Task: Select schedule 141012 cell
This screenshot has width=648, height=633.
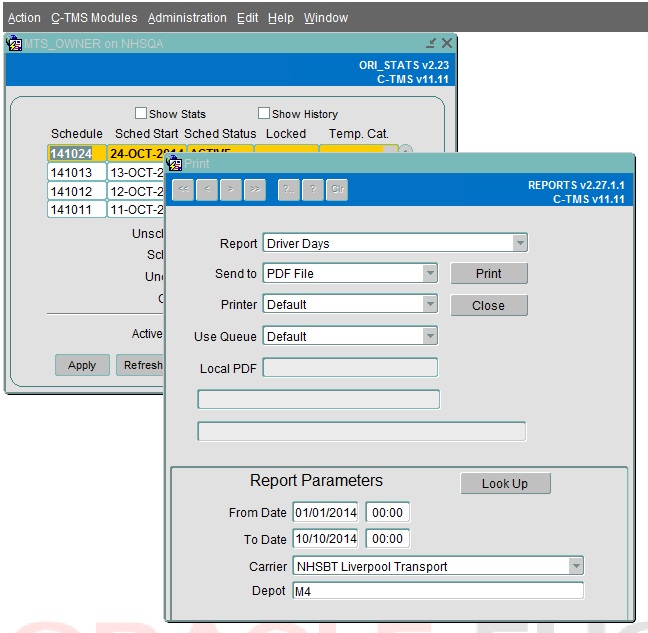Action: click(x=76, y=191)
